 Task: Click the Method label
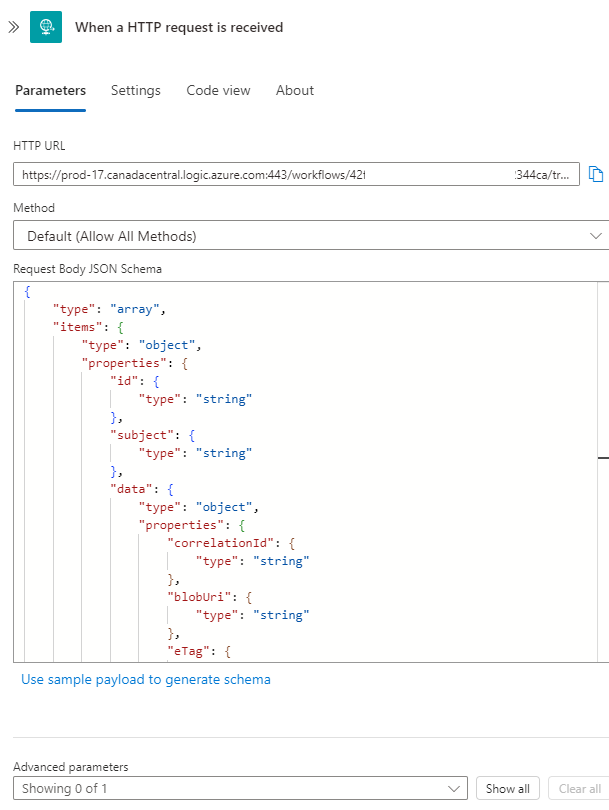click(34, 208)
